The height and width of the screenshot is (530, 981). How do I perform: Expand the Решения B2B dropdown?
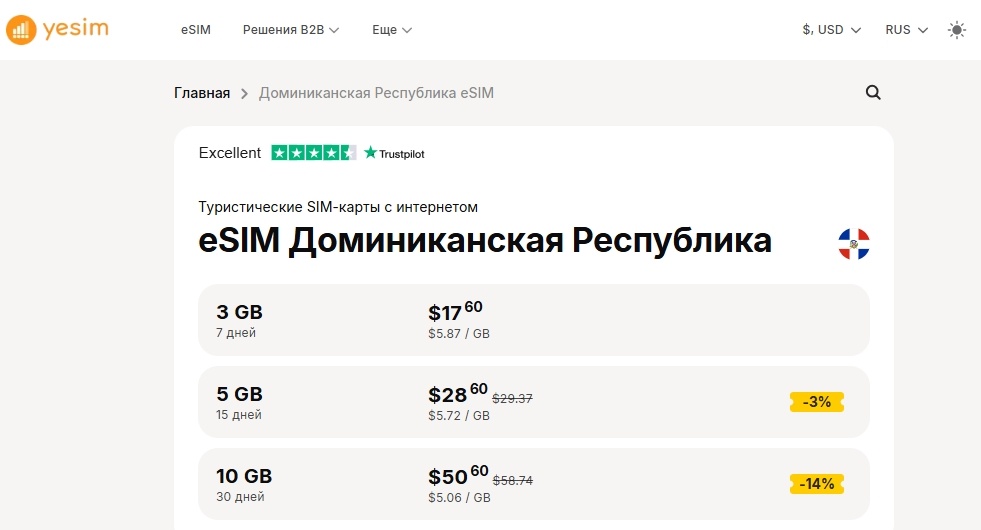pos(291,30)
